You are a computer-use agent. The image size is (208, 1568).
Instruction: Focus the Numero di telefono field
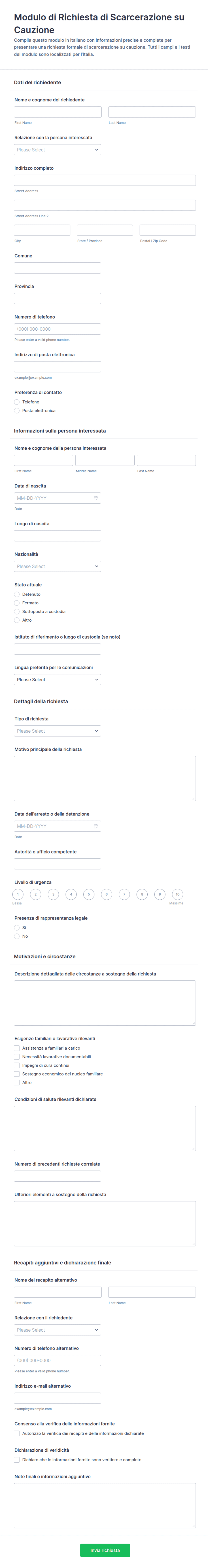(57, 329)
